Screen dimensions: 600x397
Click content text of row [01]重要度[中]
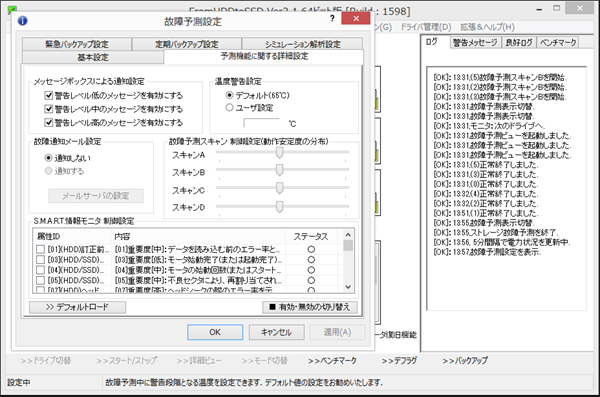[x=198, y=249]
